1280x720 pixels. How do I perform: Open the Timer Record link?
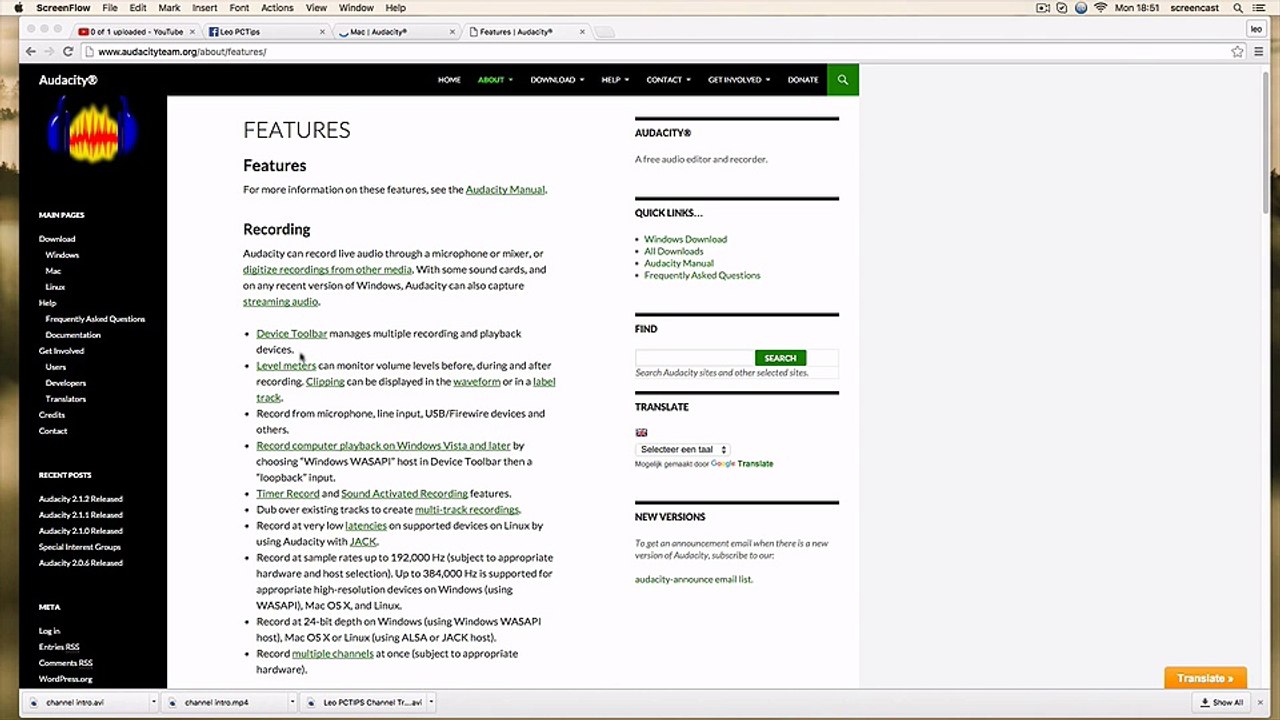tap(288, 493)
